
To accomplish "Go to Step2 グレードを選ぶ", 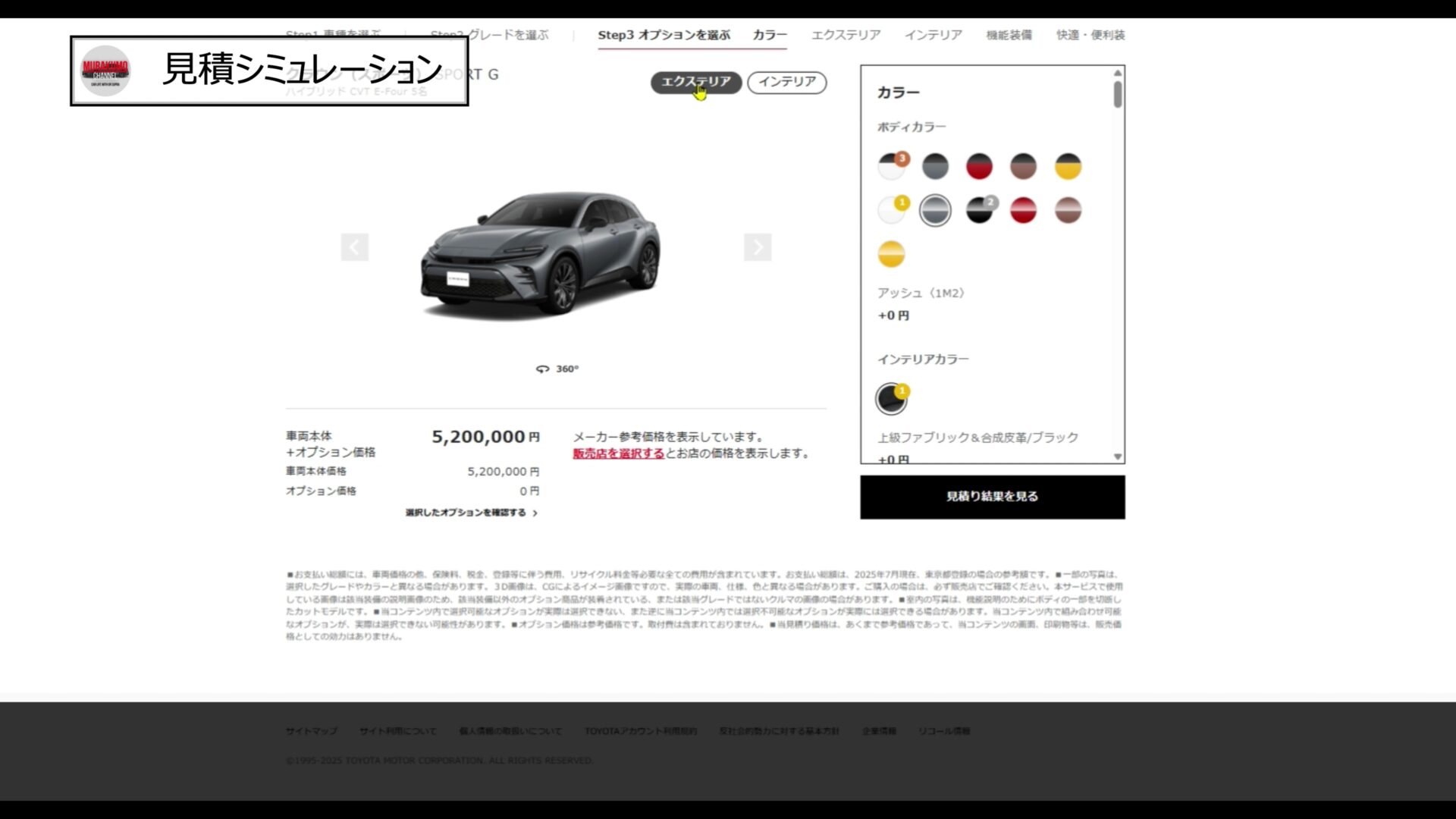I will tap(489, 35).
